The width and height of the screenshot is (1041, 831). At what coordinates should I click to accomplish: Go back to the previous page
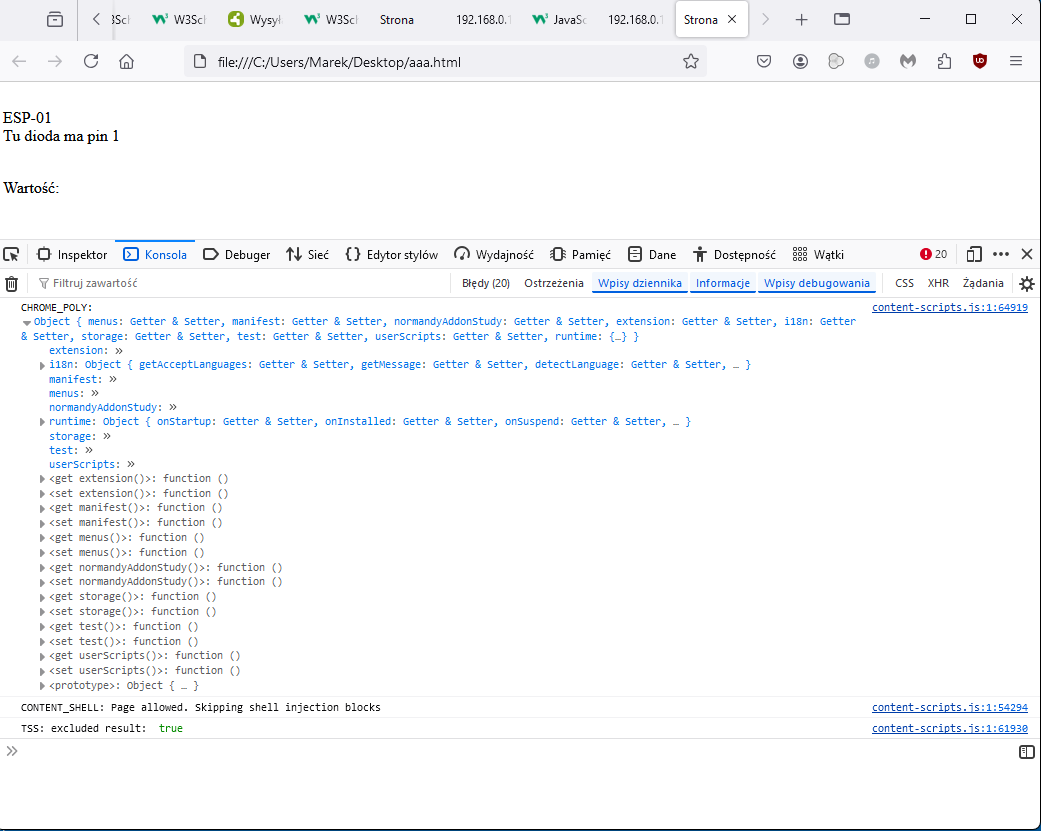point(19,62)
